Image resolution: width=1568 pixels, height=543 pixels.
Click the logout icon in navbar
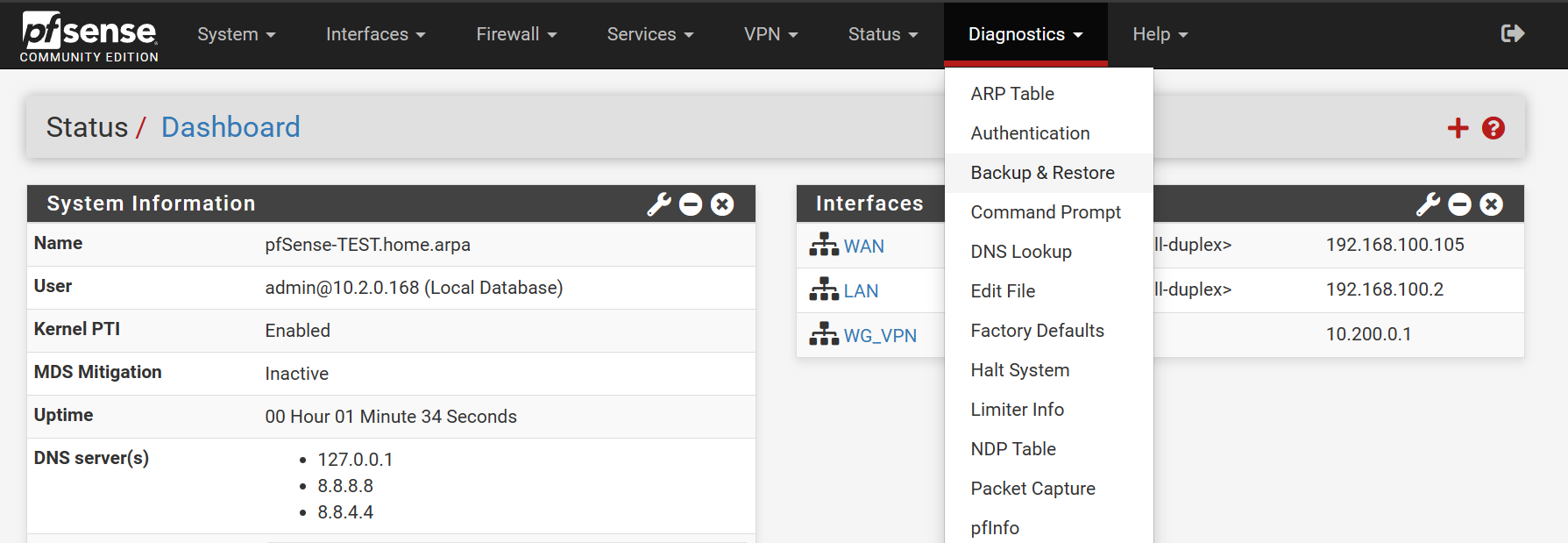1513,33
